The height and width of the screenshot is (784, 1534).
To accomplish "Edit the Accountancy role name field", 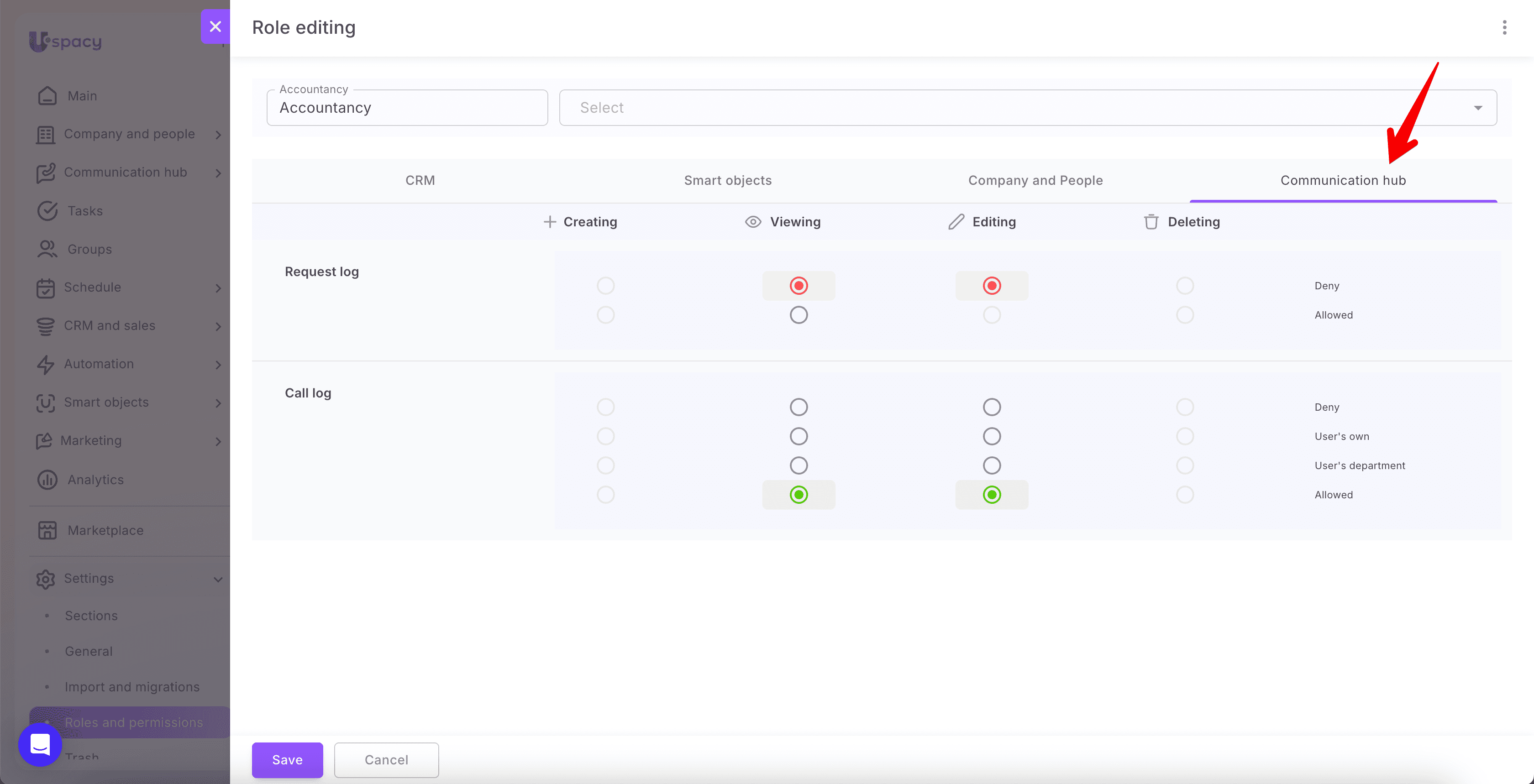I will point(407,108).
